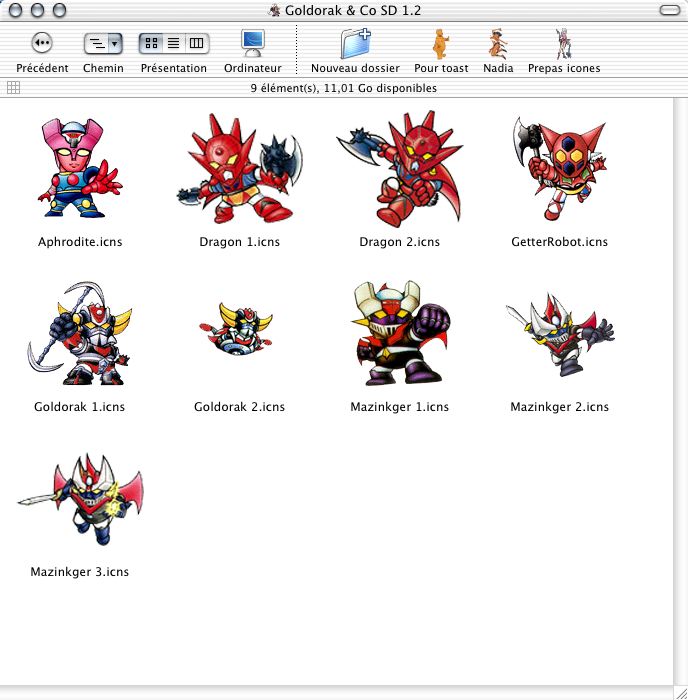The width and height of the screenshot is (688, 700).
Task: Click the Mazinkger 1.icns file name
Action: (x=400, y=407)
